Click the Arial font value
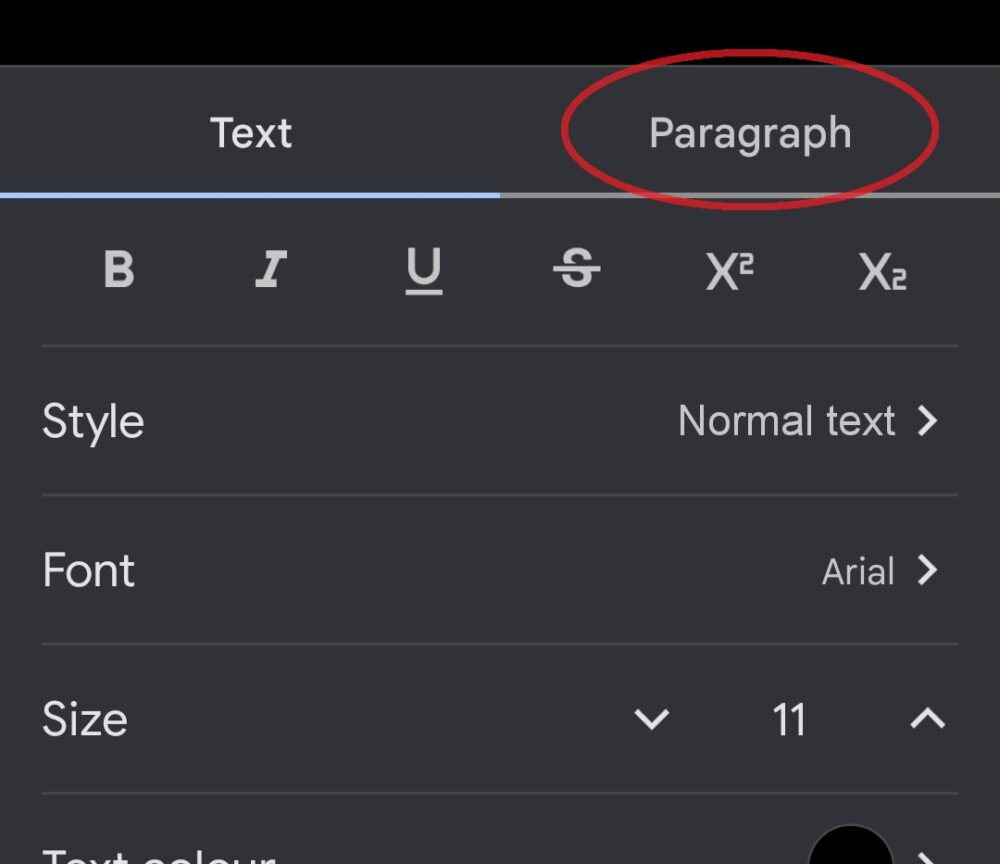1000x864 pixels. 858,572
